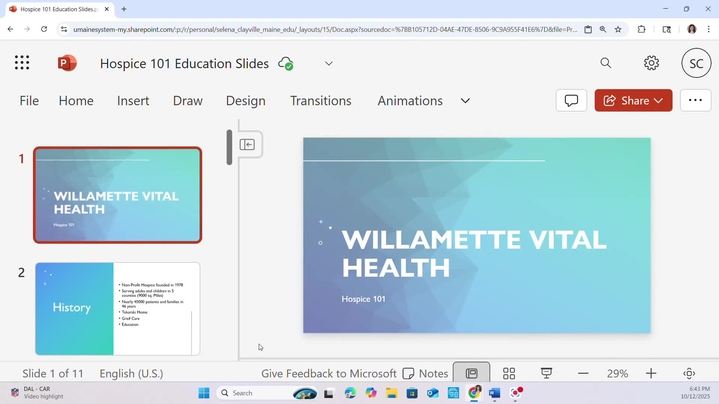Open the Insert tab
The height and width of the screenshot is (404, 719).
133,100
